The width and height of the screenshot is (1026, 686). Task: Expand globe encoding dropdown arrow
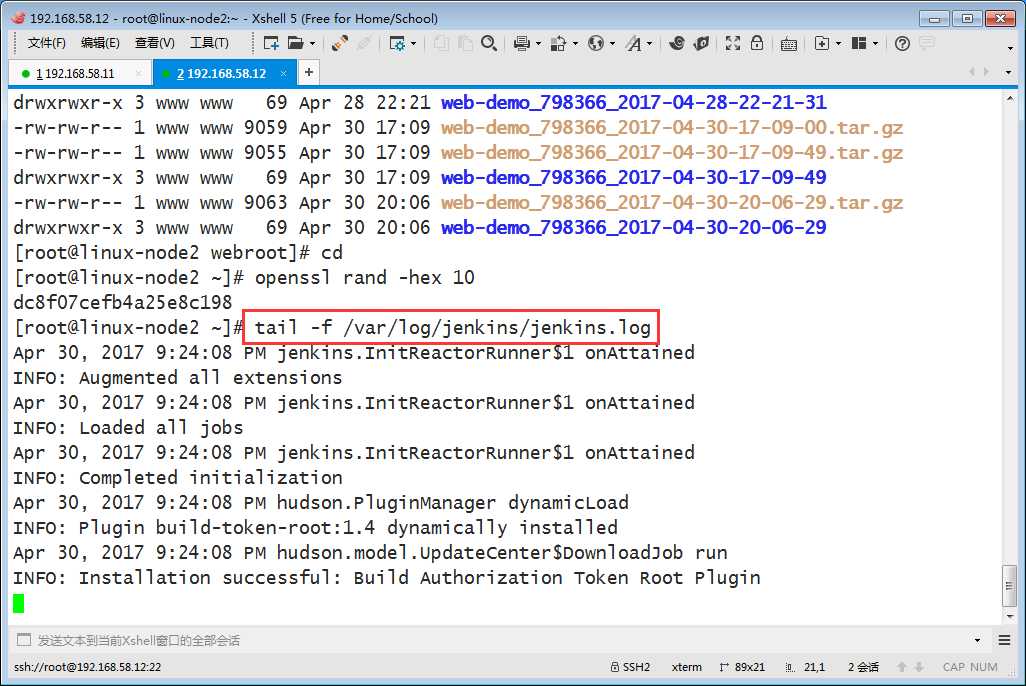coord(612,44)
